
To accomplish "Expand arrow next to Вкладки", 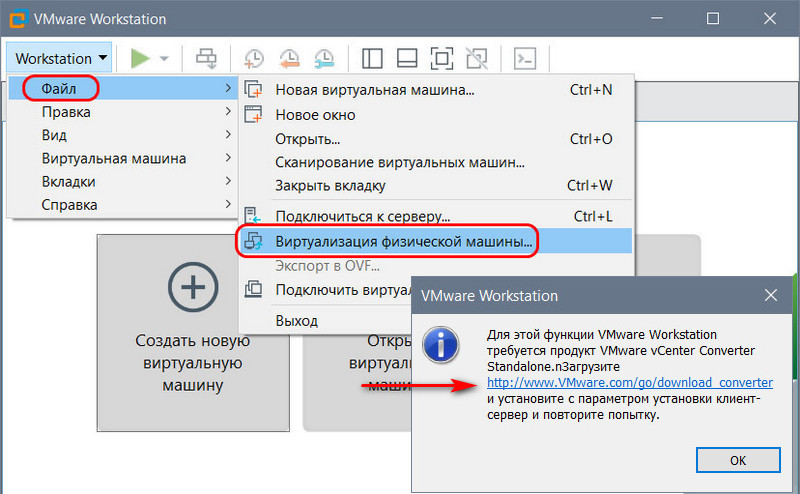I will click(228, 181).
